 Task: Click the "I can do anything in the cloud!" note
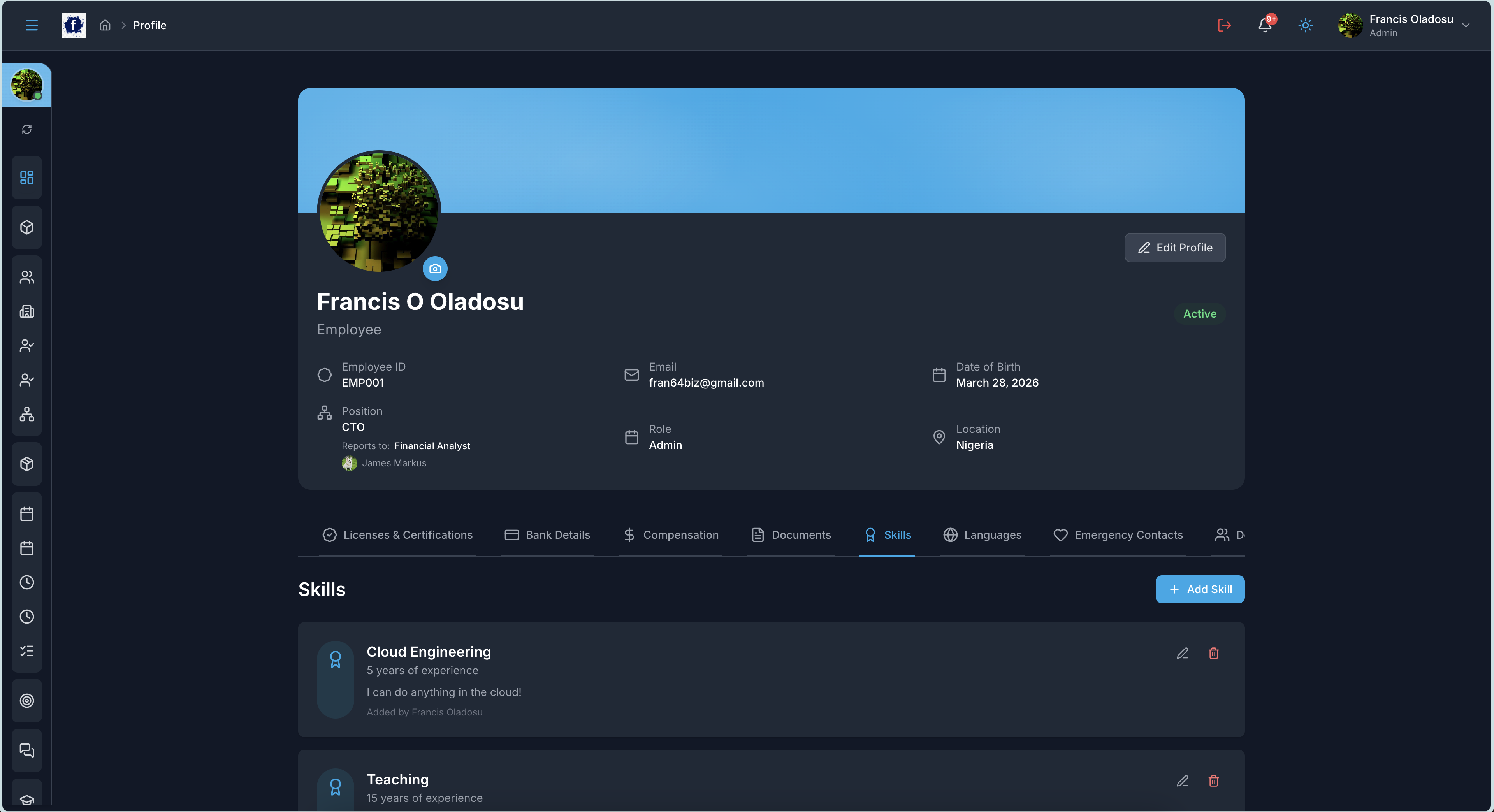coord(444,692)
